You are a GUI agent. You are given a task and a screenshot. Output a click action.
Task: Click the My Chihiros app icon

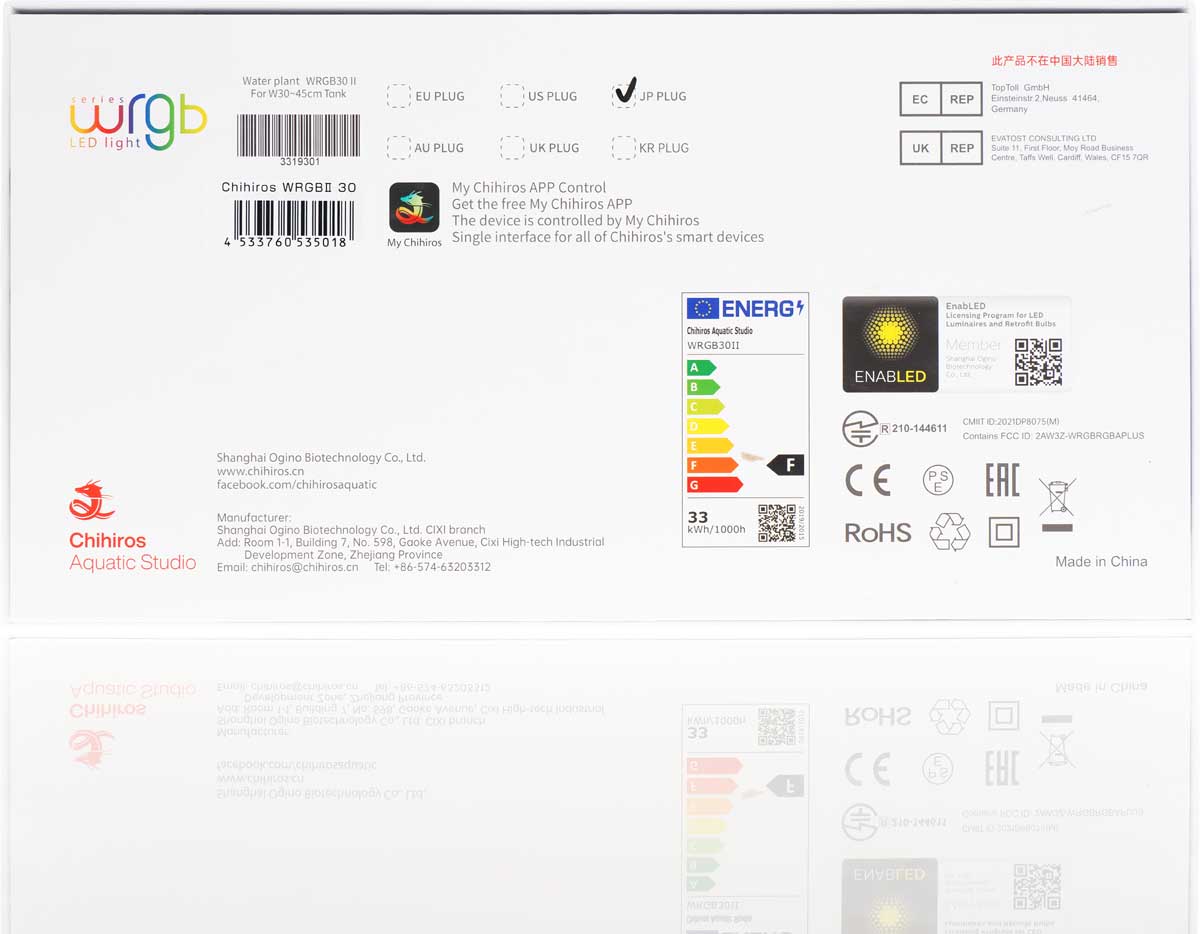[x=414, y=207]
